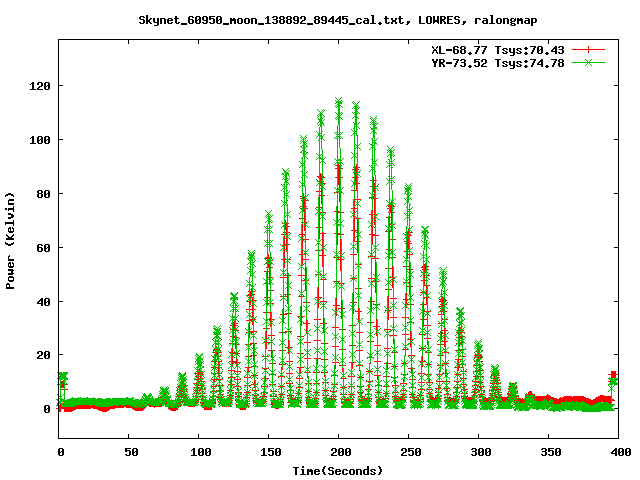The height and width of the screenshot is (480, 640).
Task: Click the 200 tick label on x-axis
Action: point(338,453)
